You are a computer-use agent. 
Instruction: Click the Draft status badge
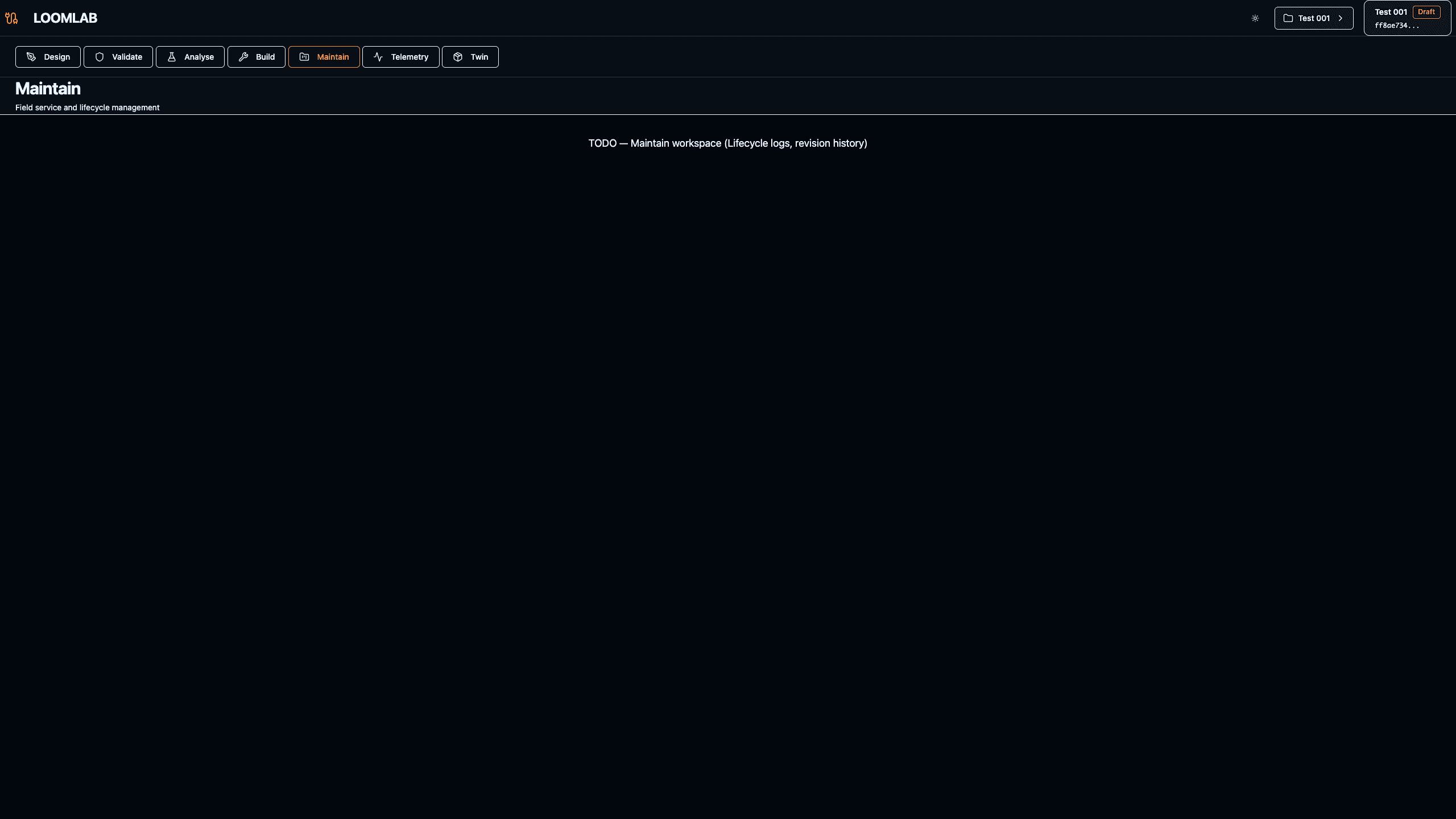click(1427, 11)
